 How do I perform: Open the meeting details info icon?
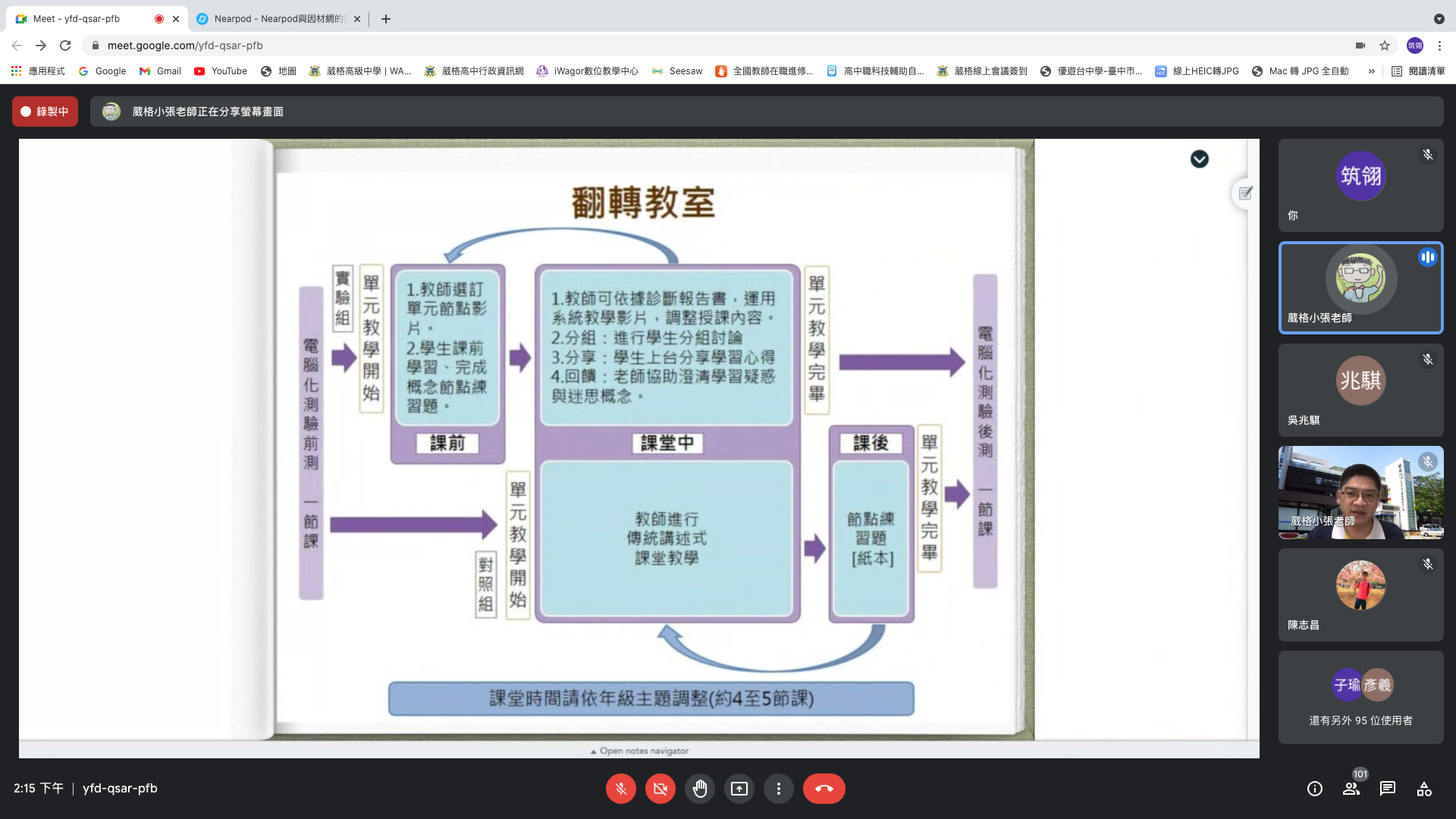pyautogui.click(x=1314, y=789)
